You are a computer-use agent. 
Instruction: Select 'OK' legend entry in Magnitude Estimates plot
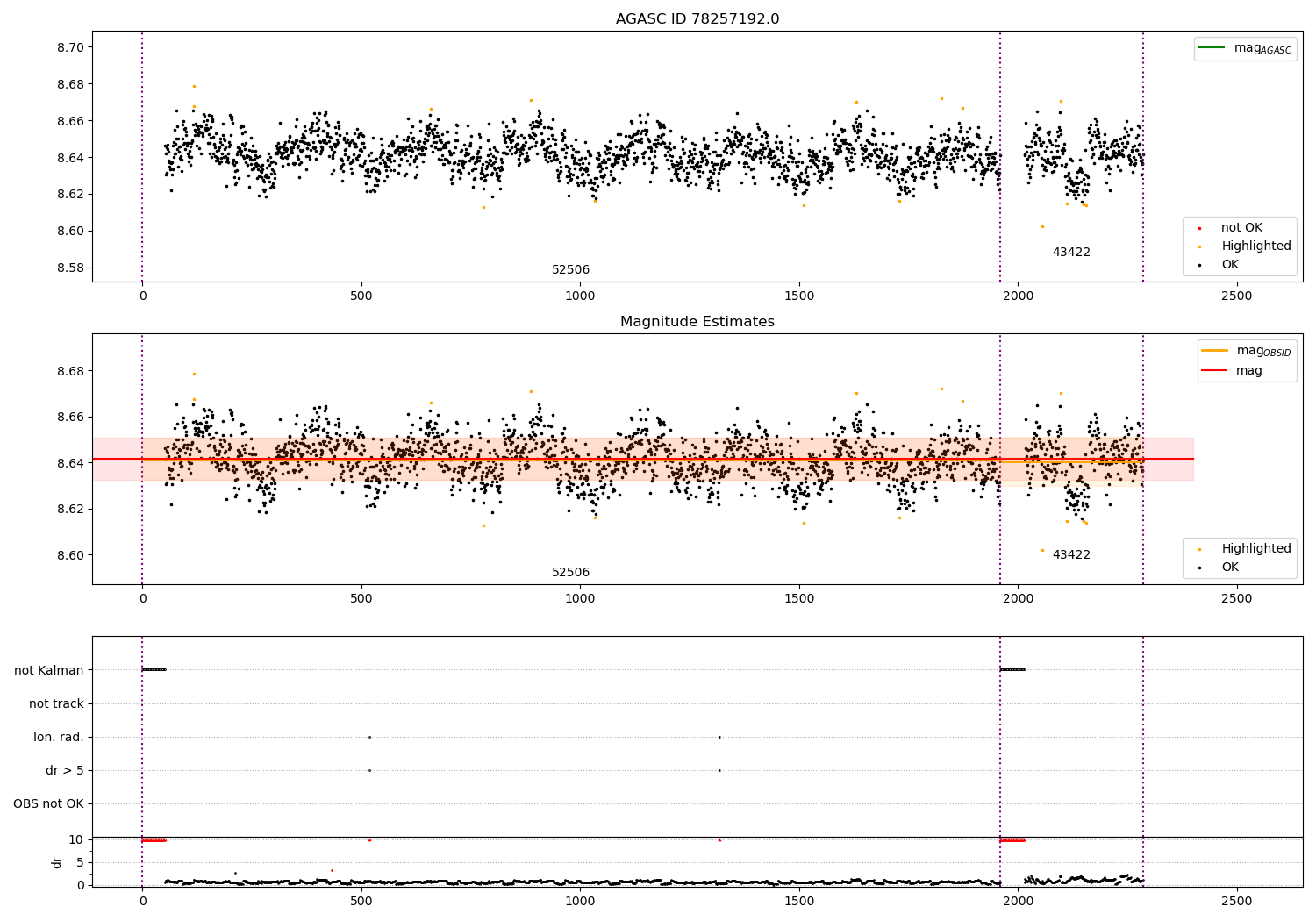tap(1230, 568)
